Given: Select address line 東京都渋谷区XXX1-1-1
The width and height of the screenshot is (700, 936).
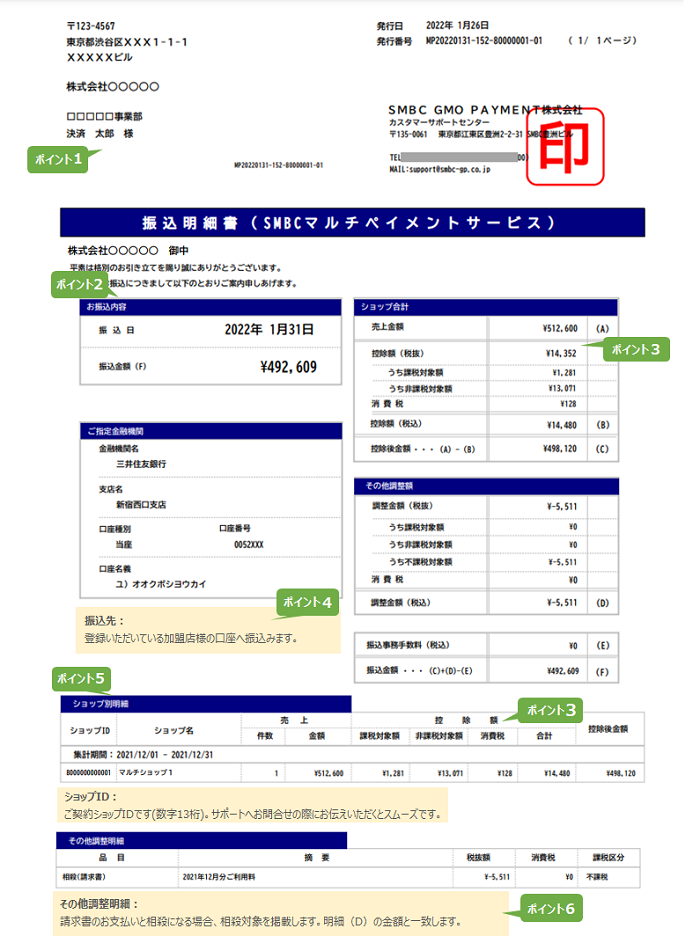Looking at the screenshot, I should coord(127,42).
